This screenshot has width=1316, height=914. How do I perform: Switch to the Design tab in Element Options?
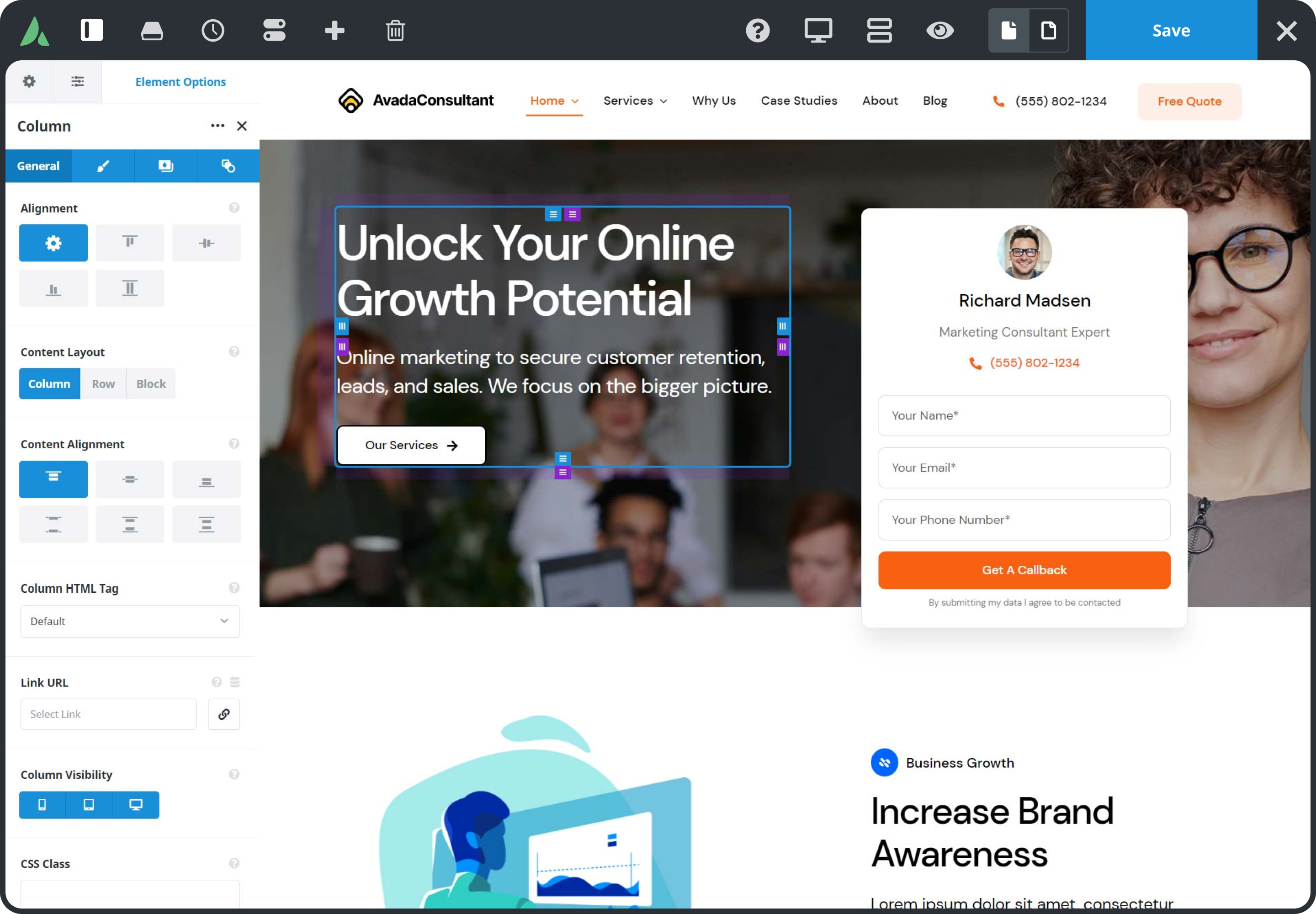[x=103, y=165]
